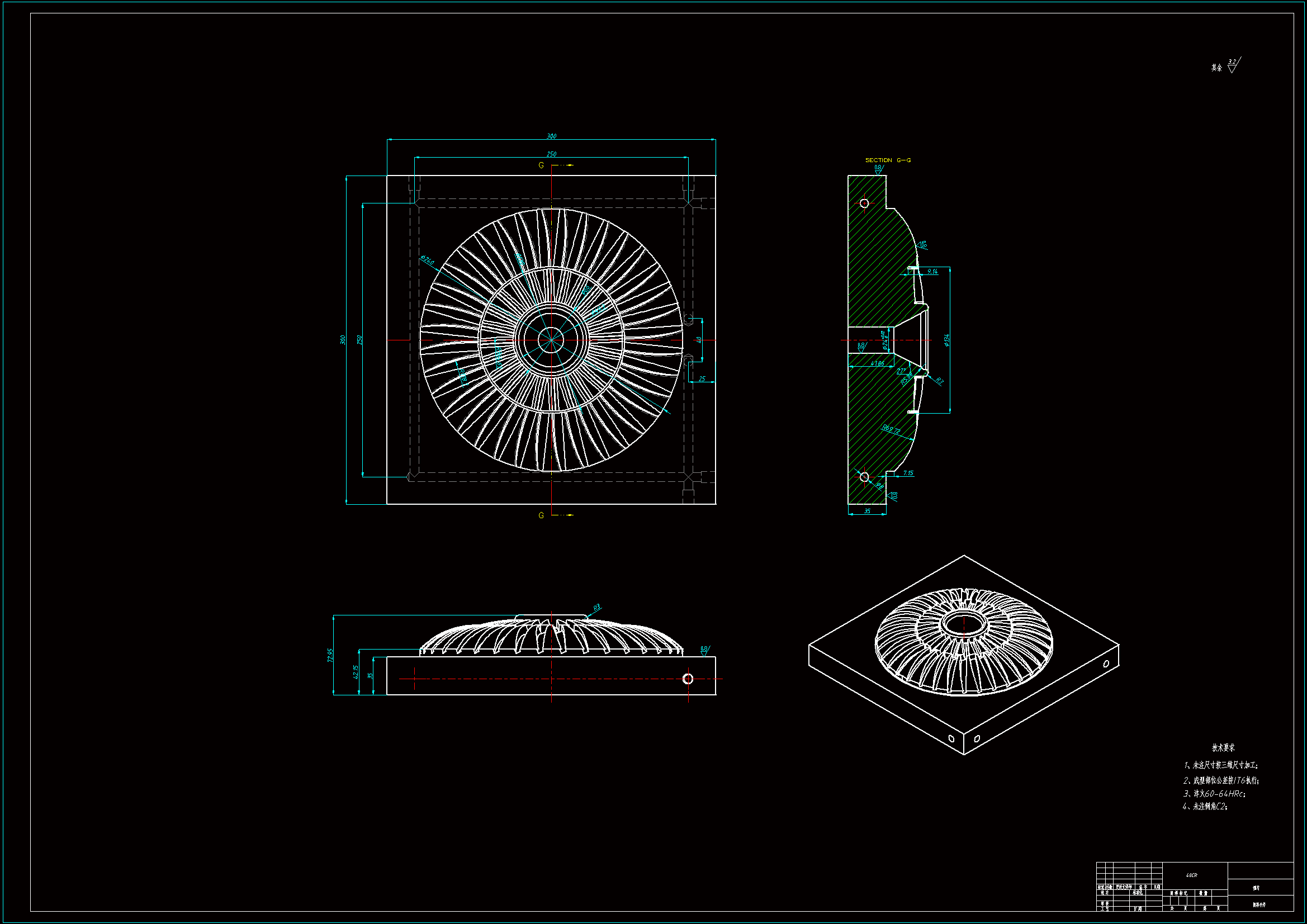This screenshot has width=1307, height=924.
Task: Click the 技术要求 heading text
Action: [x=1223, y=747]
